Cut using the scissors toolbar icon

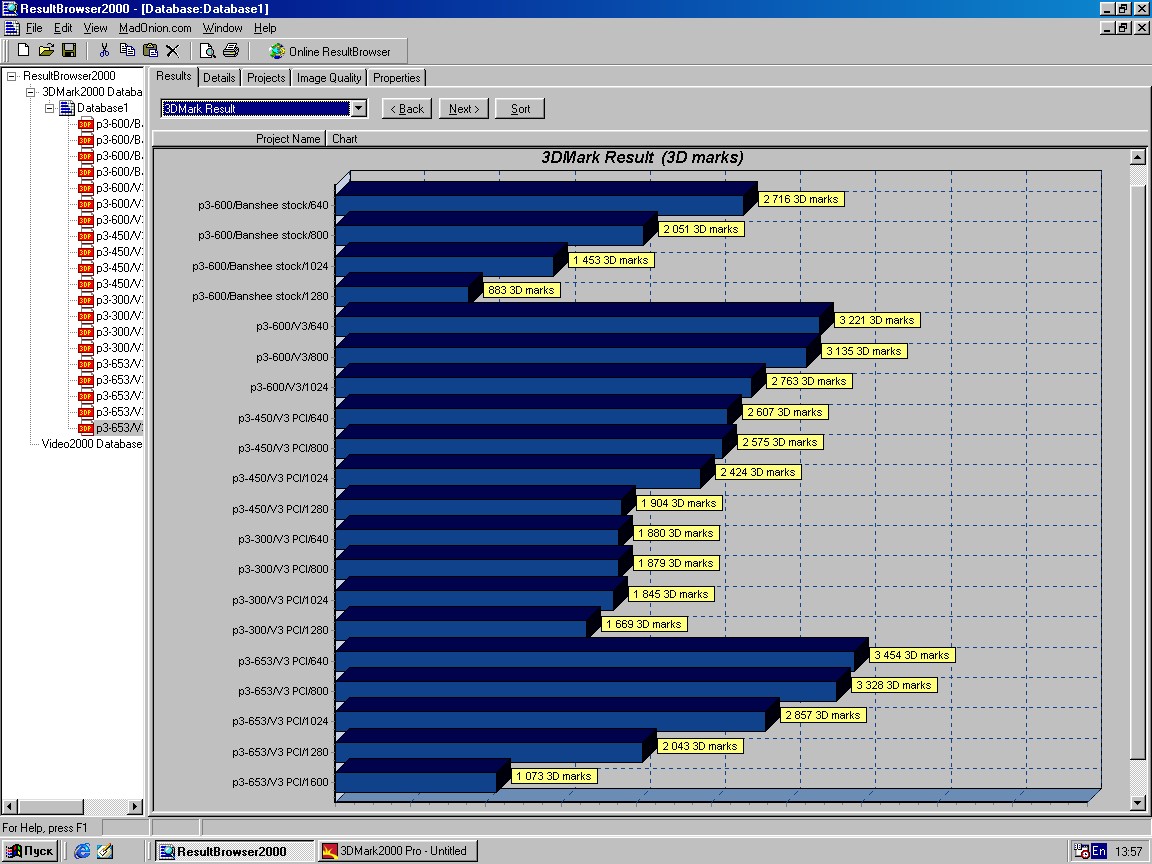[x=105, y=51]
